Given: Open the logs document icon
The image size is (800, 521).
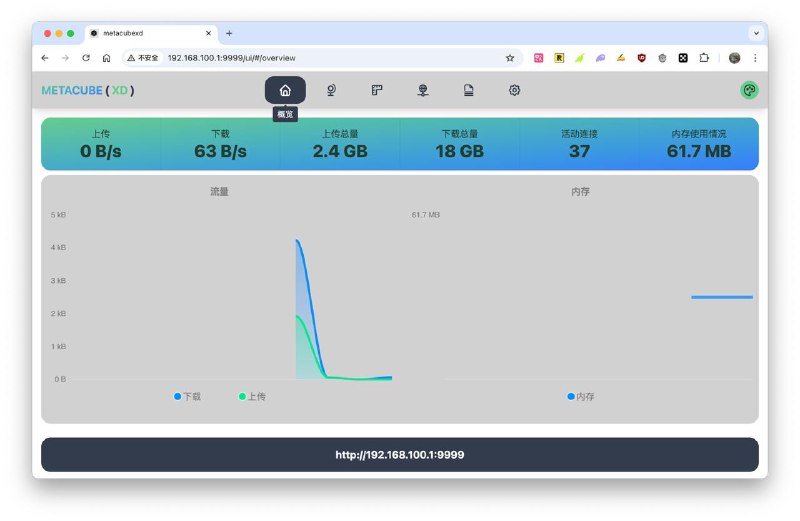Looking at the screenshot, I should coord(468,90).
